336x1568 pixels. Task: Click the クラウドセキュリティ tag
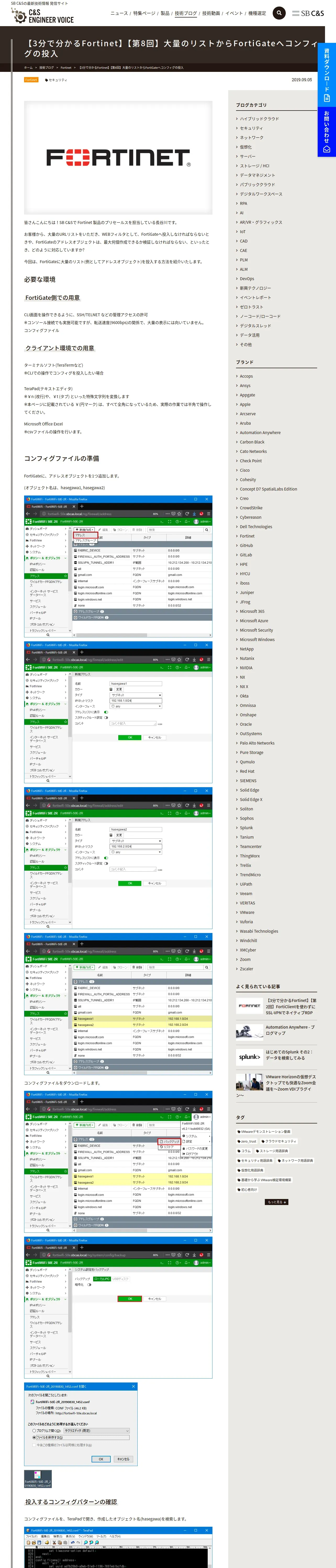(279, 1141)
